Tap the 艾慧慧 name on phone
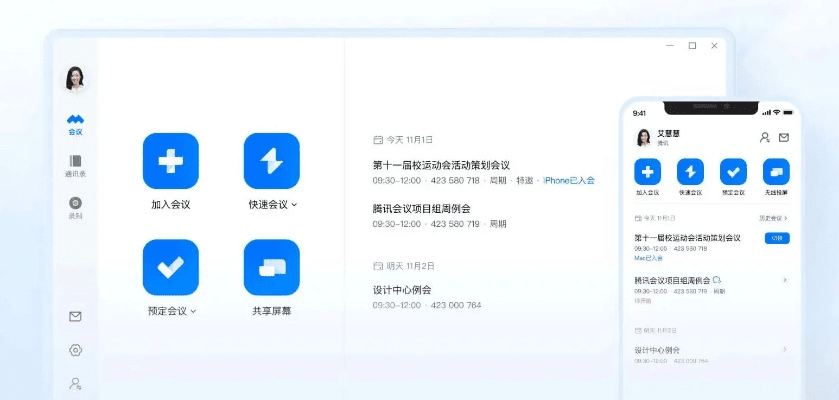The width and height of the screenshot is (839, 400). (668, 134)
